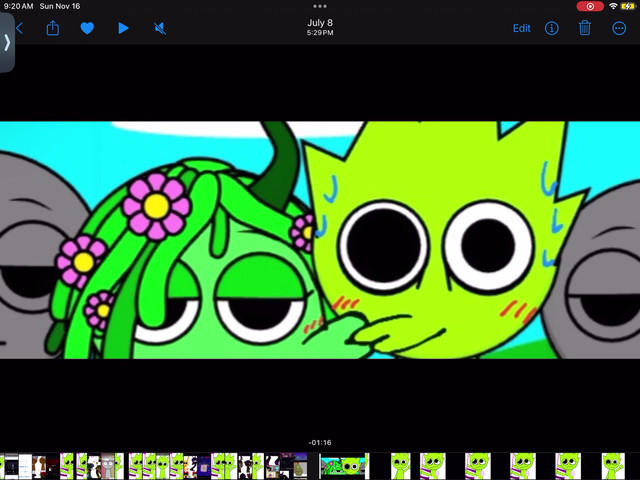
Task: Play the video with the play icon
Action: pyautogui.click(x=123, y=28)
